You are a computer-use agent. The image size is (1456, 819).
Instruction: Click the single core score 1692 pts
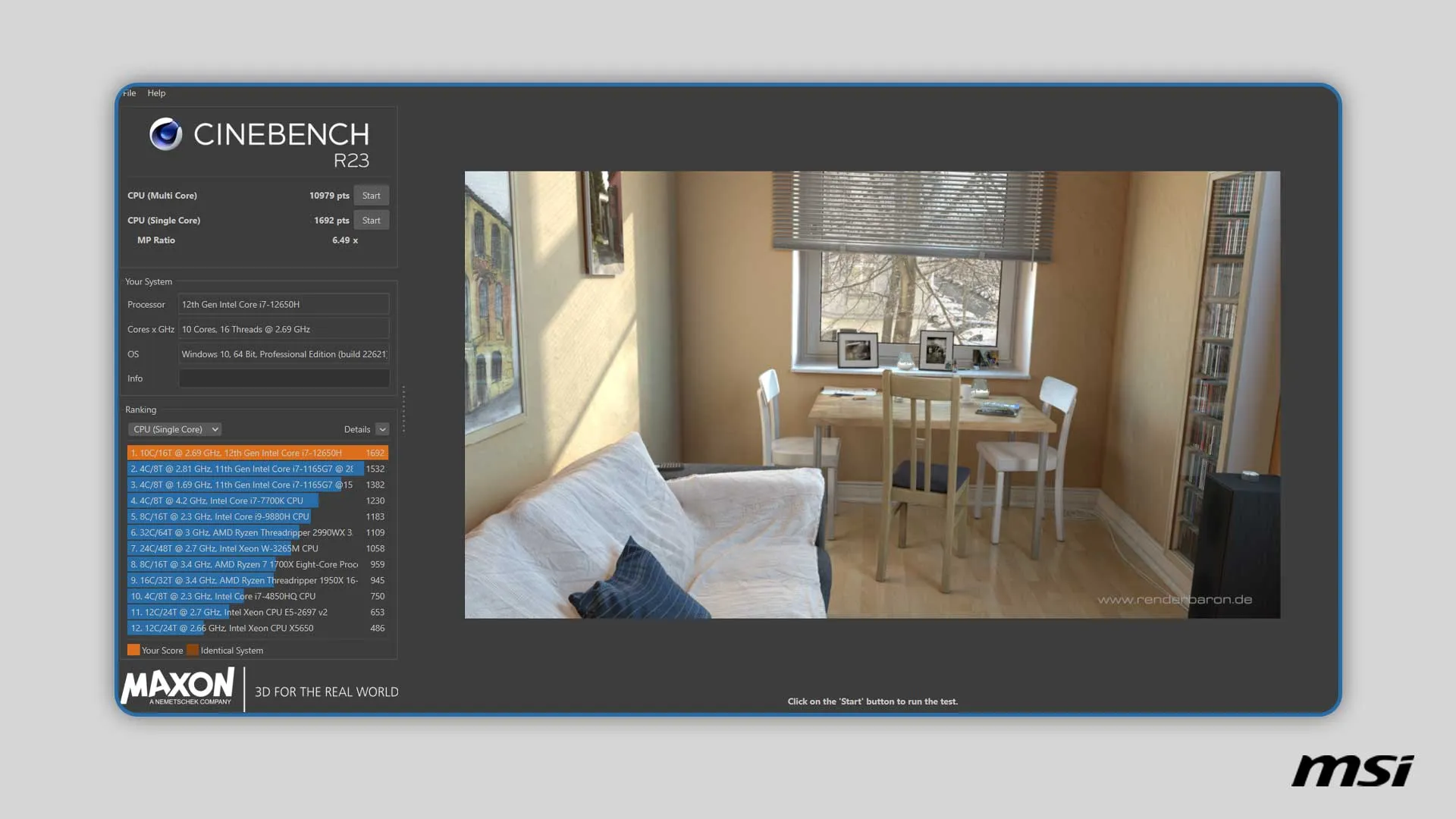coord(331,221)
